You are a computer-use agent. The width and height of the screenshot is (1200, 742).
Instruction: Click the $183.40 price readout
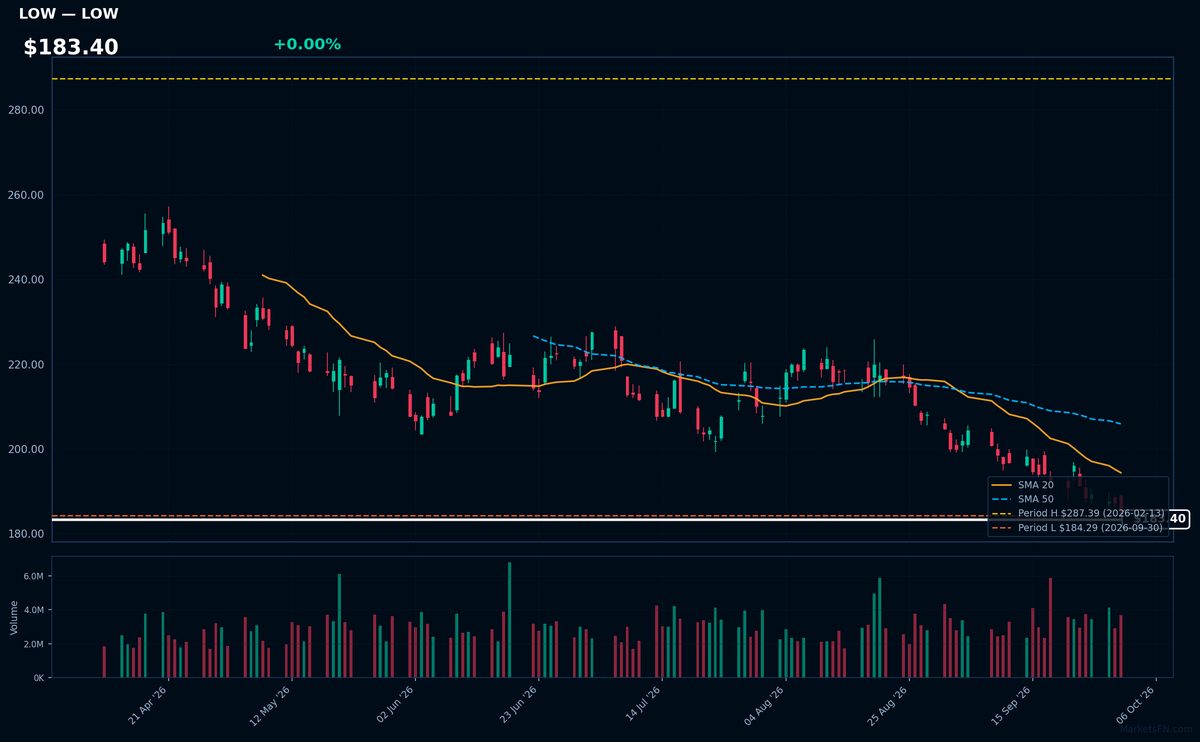point(71,47)
